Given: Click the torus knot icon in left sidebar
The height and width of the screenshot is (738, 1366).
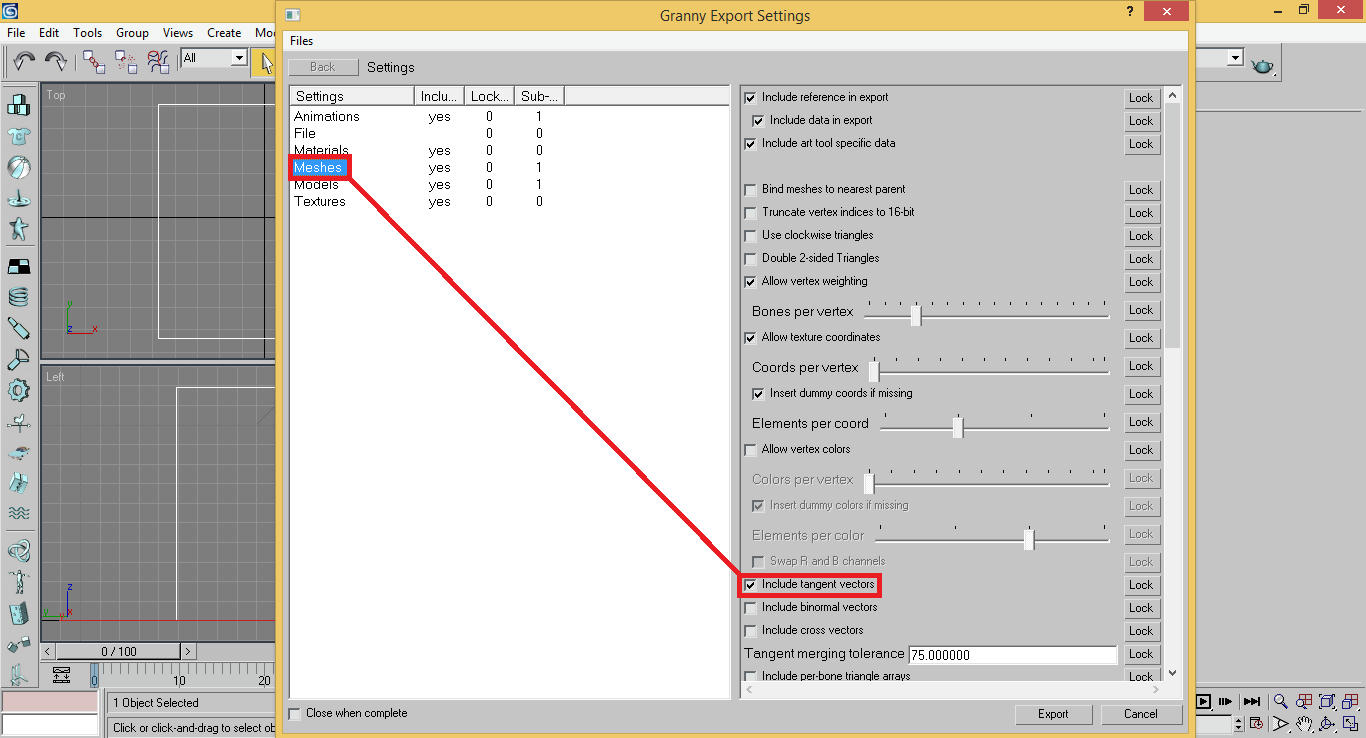Looking at the screenshot, I should point(18,551).
